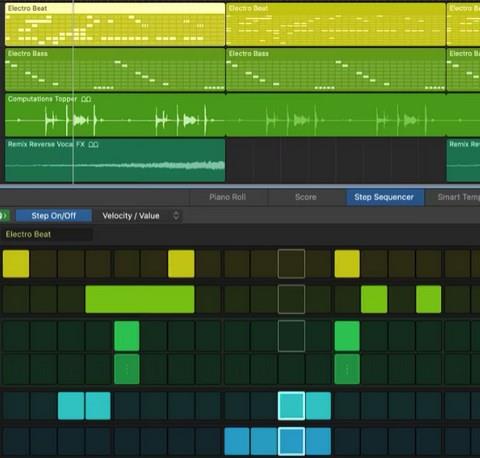This screenshot has width=480, height=458.
Task: Turn off step 14 in lime-green second row
Action: pyautogui.click(x=374, y=299)
